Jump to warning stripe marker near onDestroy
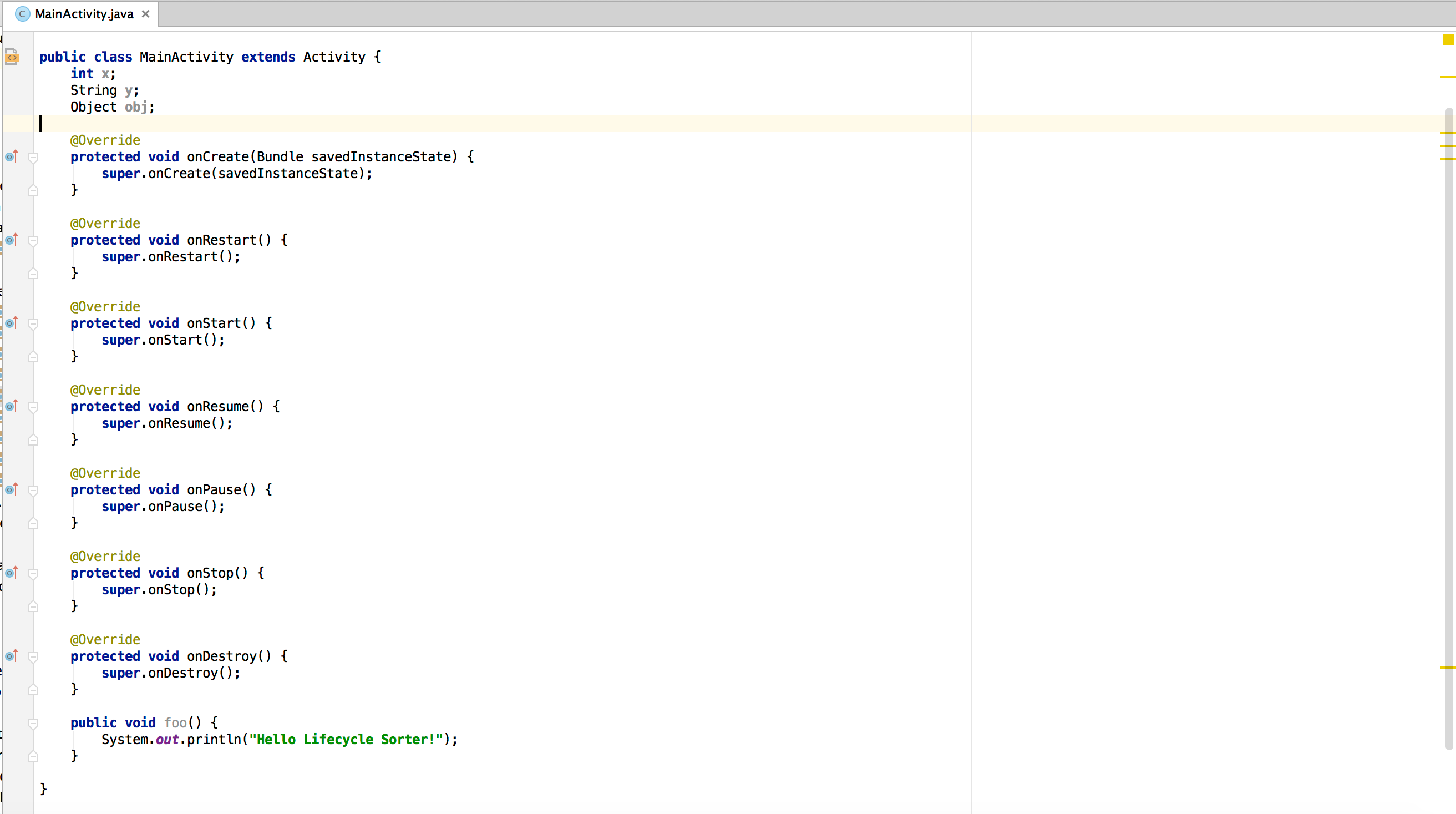 1448,668
